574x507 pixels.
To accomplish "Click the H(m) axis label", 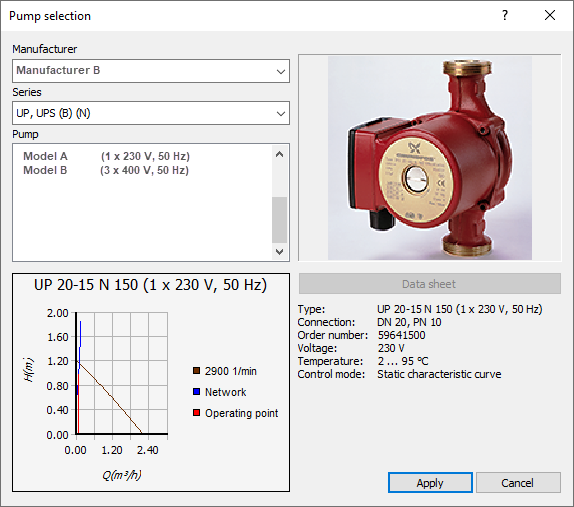I will pyautogui.click(x=29, y=369).
